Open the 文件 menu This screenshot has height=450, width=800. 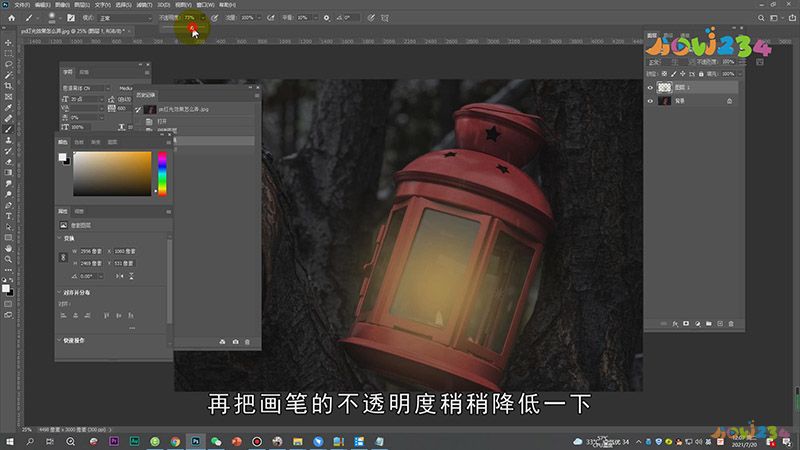click(22, 5)
